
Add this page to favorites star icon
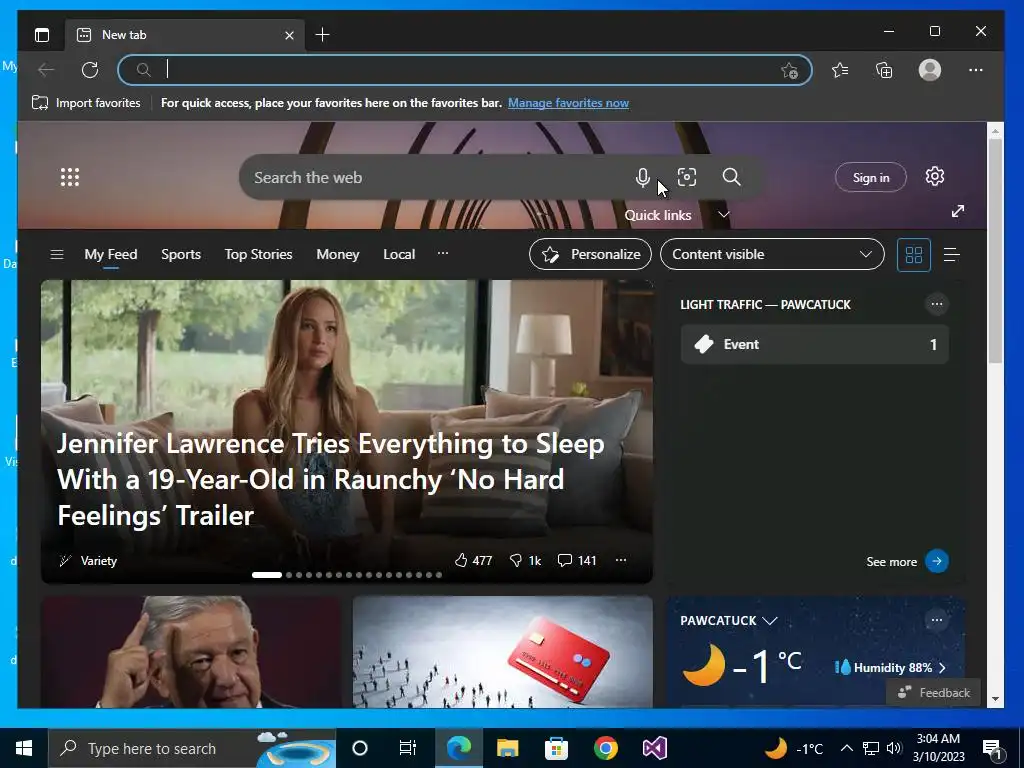[790, 71]
